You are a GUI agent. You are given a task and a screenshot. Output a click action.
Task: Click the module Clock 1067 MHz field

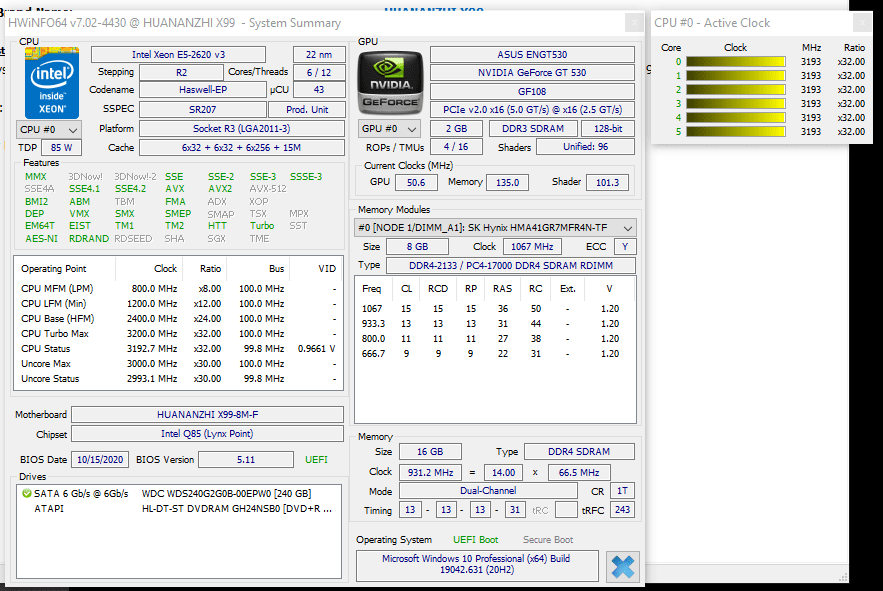(x=532, y=247)
